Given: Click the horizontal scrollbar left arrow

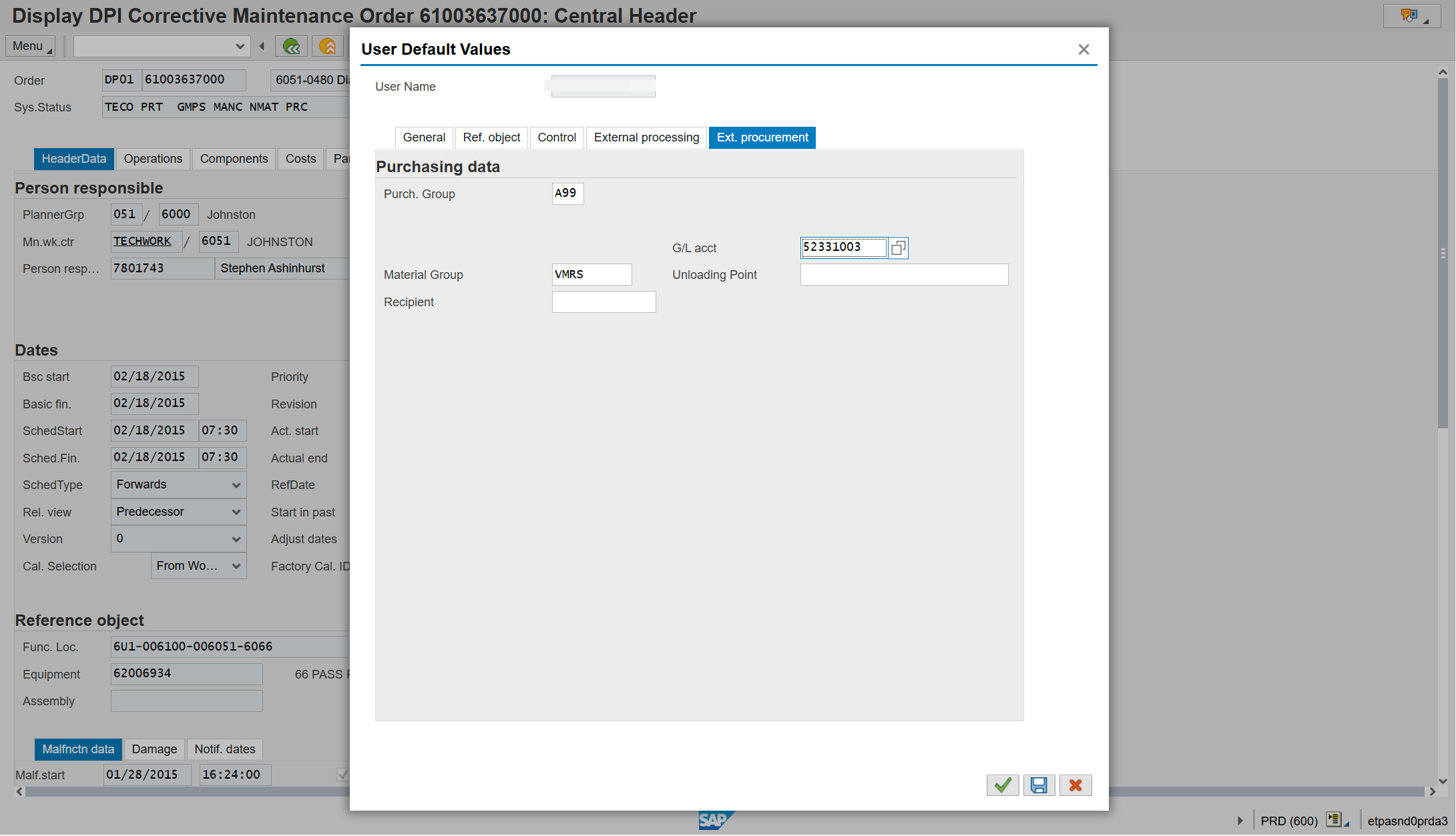Looking at the screenshot, I should point(19,791).
